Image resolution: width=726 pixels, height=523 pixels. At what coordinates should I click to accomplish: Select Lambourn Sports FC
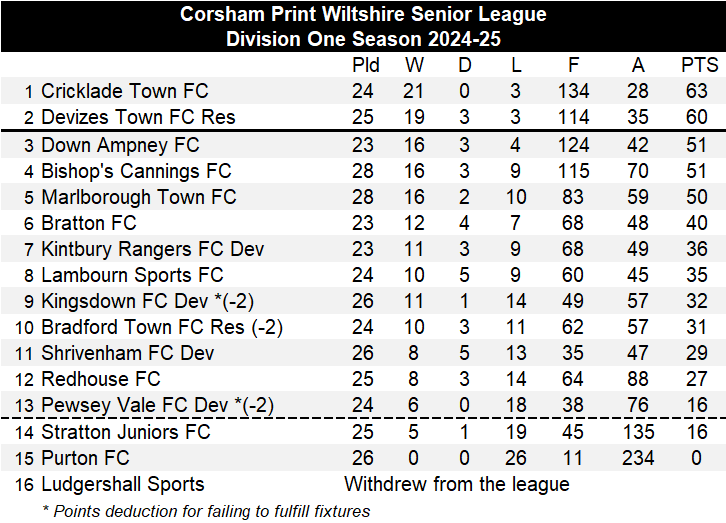[132, 275]
